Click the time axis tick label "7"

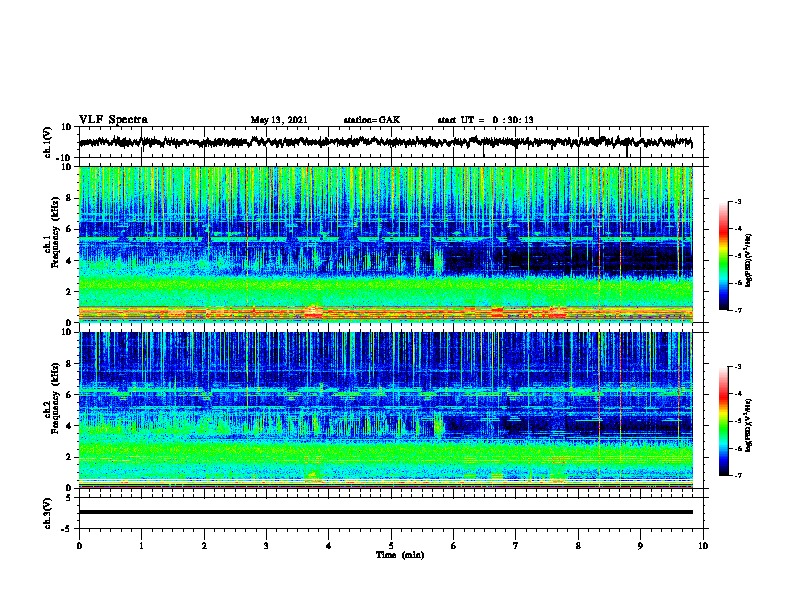point(516,546)
